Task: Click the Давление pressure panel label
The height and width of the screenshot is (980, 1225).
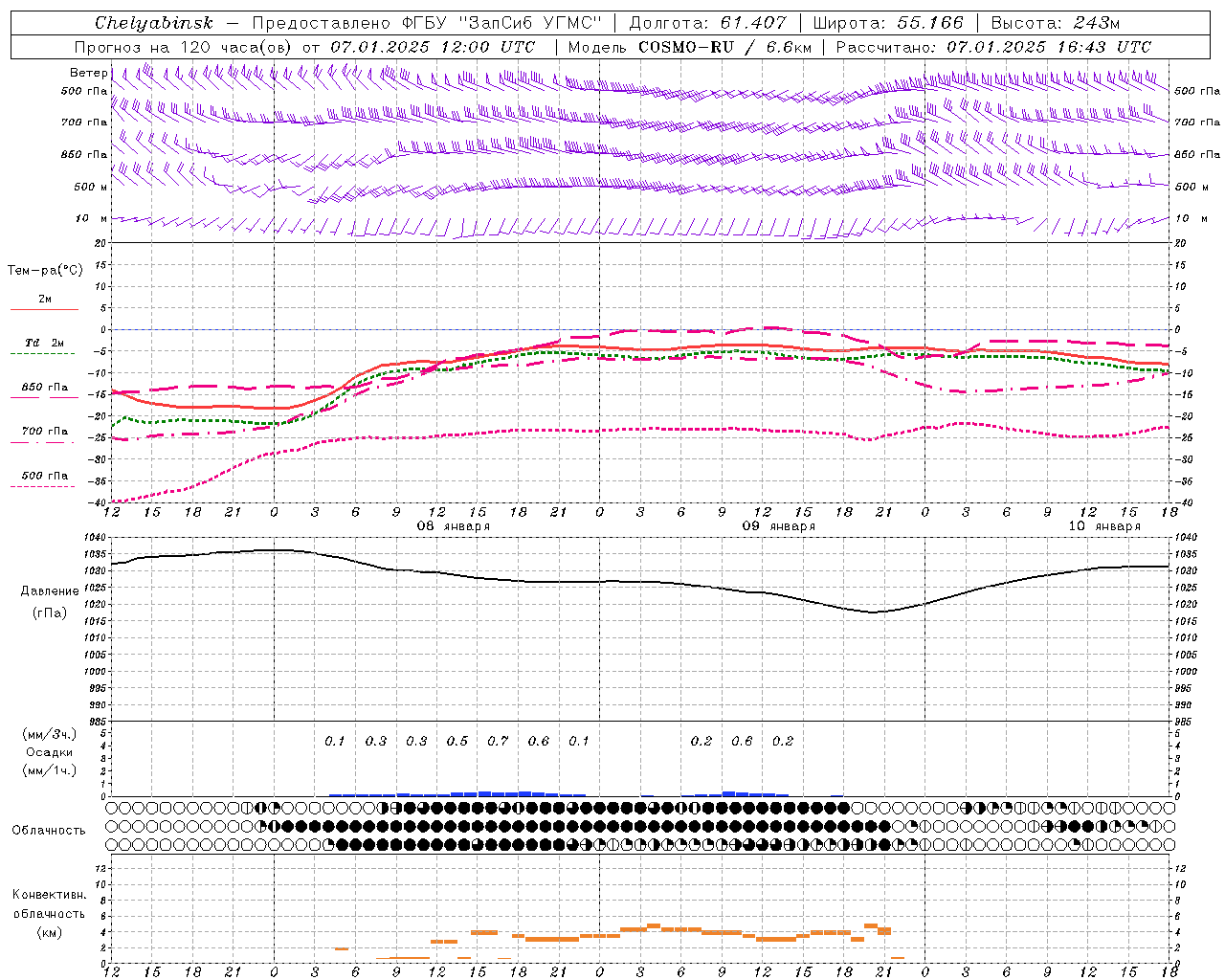Action: (x=50, y=591)
